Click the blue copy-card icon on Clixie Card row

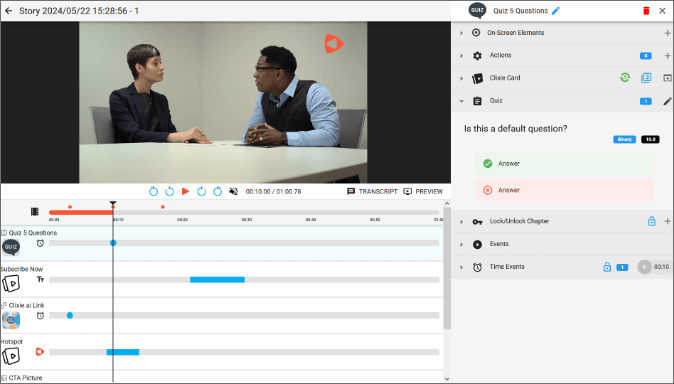646,78
